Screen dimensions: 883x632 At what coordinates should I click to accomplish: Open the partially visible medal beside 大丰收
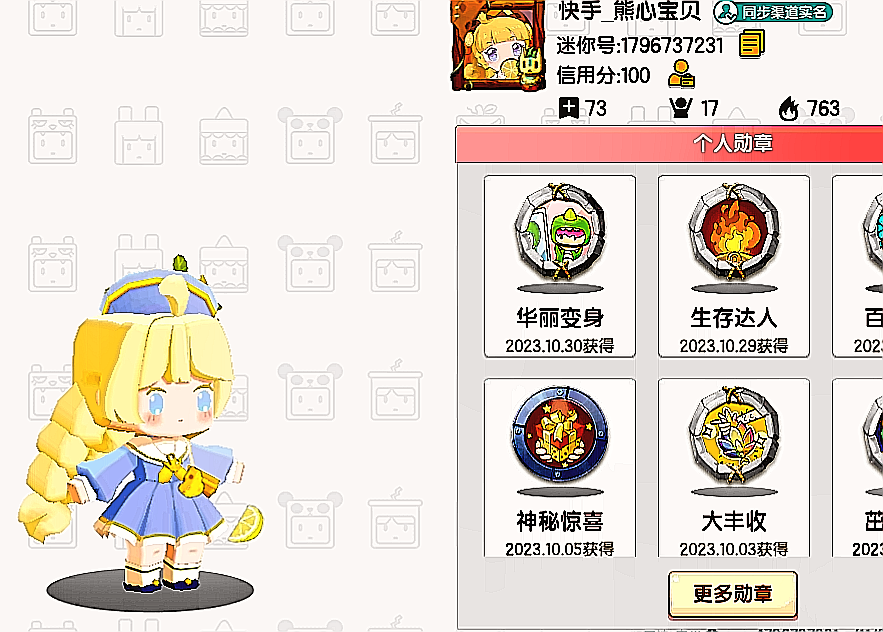coord(858,468)
